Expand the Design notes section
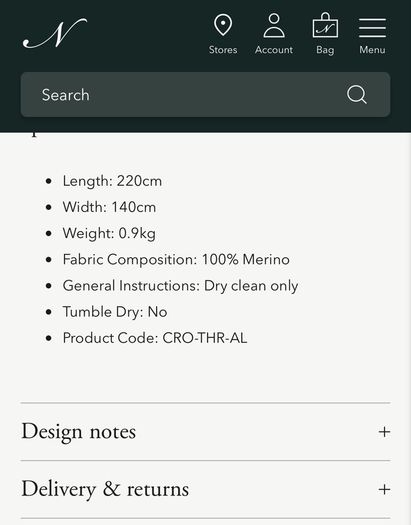The image size is (411, 525). tap(206, 432)
